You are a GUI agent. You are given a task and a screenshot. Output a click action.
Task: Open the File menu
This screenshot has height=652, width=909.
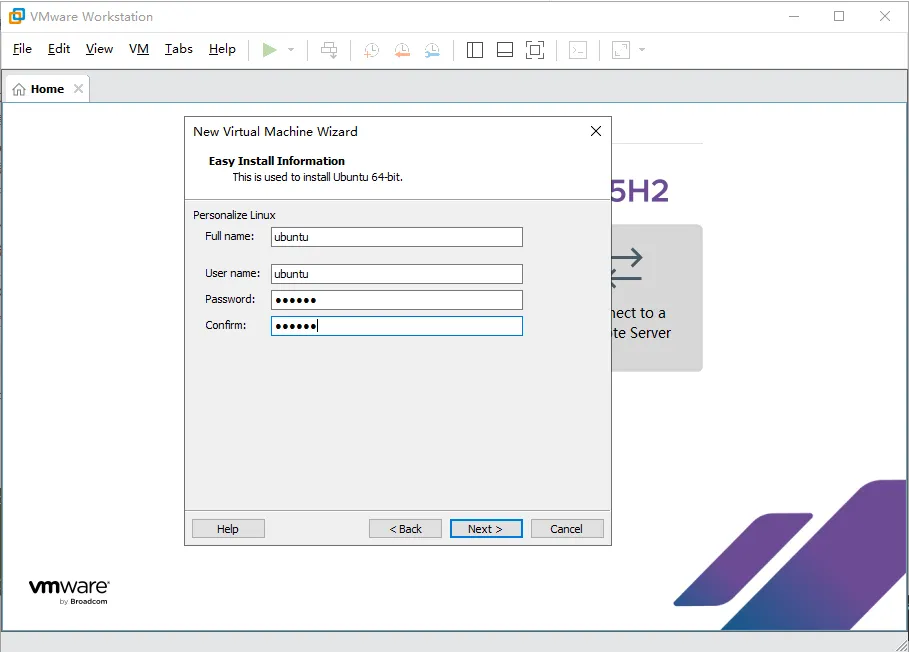coord(22,49)
